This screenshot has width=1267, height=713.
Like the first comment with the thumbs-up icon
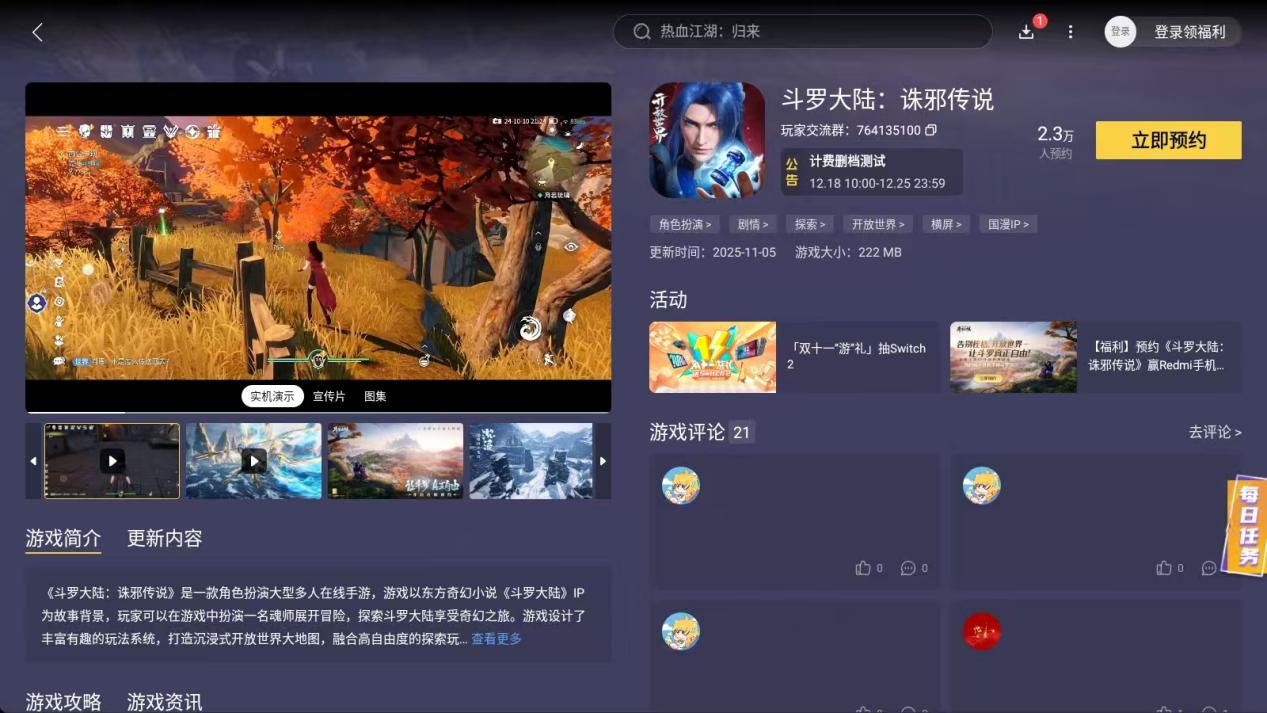point(864,568)
